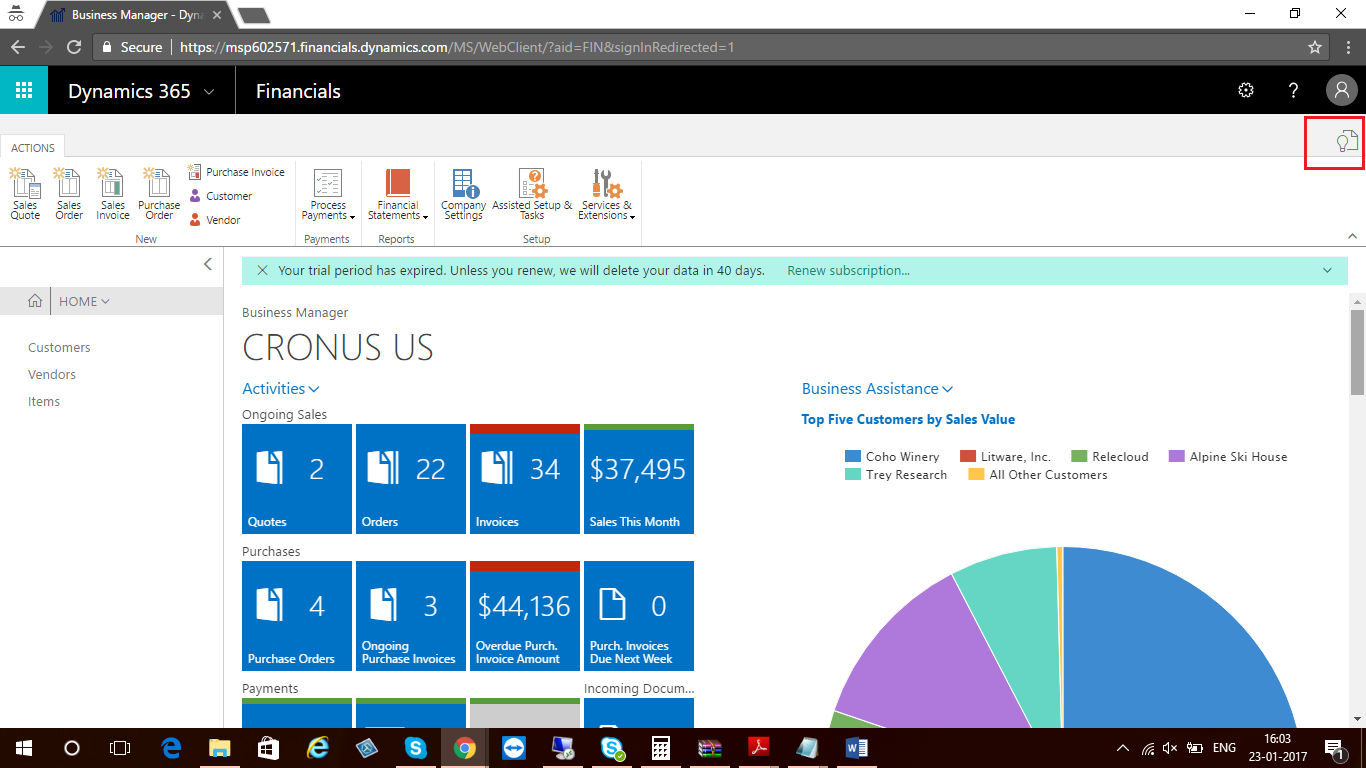This screenshot has height=768, width=1366.
Task: Create a new Purchase Order from ribbon
Action: click(159, 195)
